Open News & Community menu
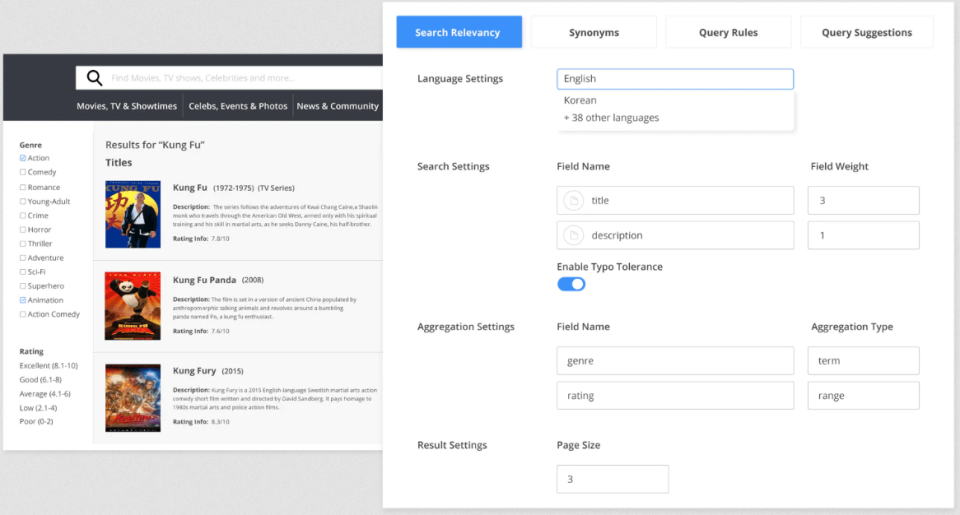The width and height of the screenshot is (960, 515). tap(337, 106)
